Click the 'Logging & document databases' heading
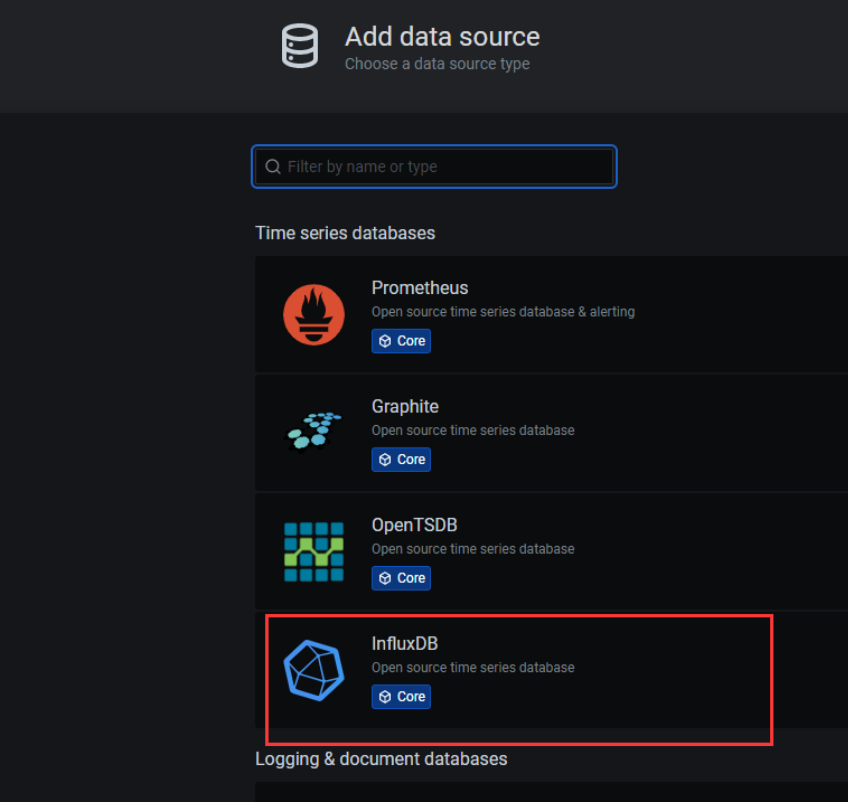Viewport: 848px width, 802px height. tap(381, 759)
